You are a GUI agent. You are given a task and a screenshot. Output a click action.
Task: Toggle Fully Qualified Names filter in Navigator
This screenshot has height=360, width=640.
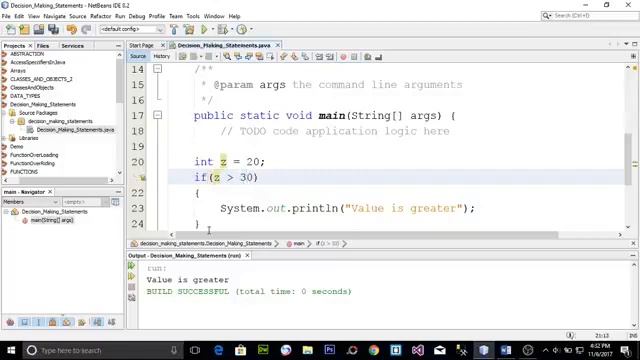coord(81,322)
